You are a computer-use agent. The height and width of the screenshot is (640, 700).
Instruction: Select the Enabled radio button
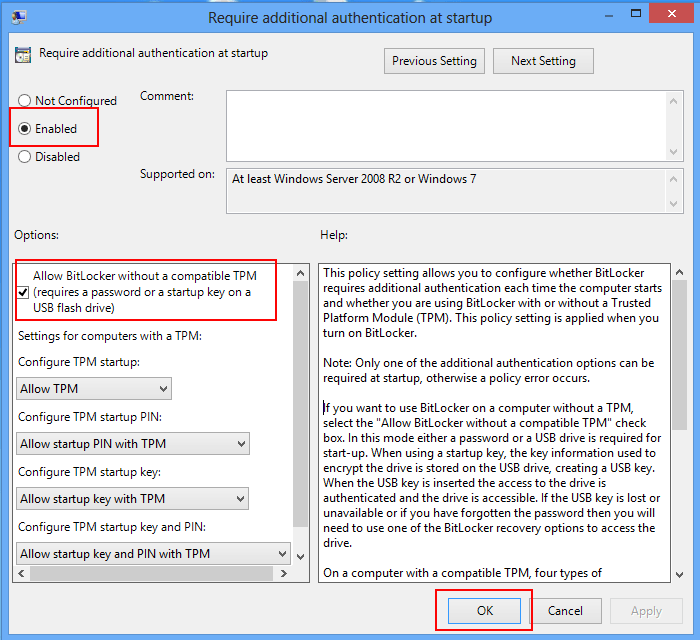click(24, 129)
